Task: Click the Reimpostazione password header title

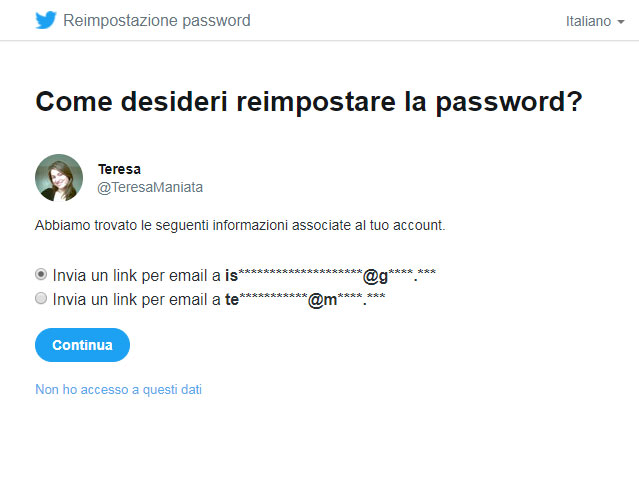Action: coord(157,20)
